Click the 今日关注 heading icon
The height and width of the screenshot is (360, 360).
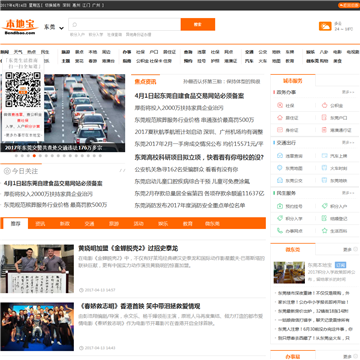(7, 171)
